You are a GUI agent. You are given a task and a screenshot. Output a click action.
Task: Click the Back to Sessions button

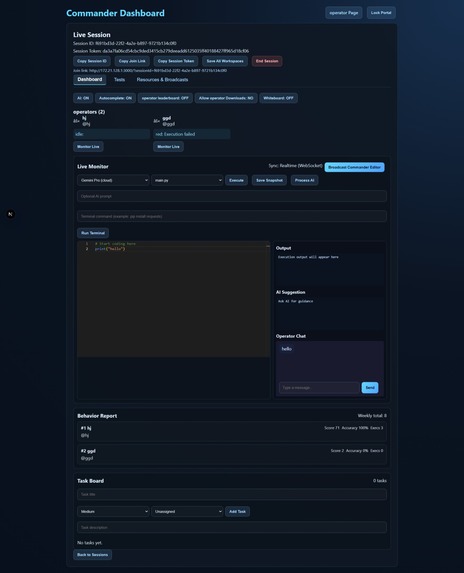coord(92,554)
